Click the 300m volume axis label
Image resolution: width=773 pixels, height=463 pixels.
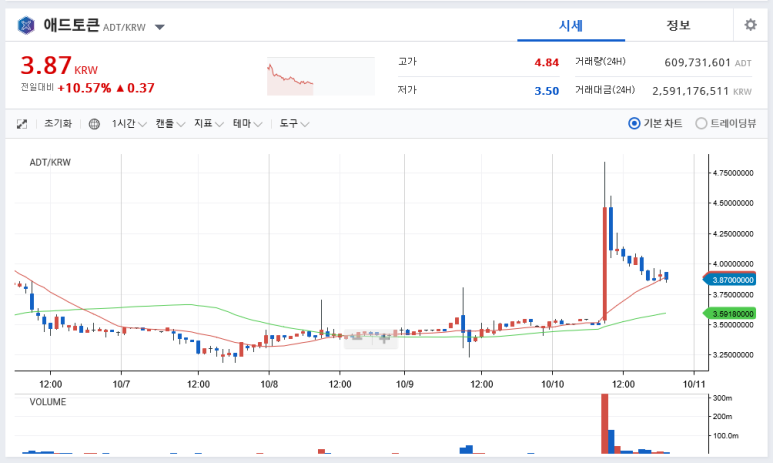click(x=723, y=398)
